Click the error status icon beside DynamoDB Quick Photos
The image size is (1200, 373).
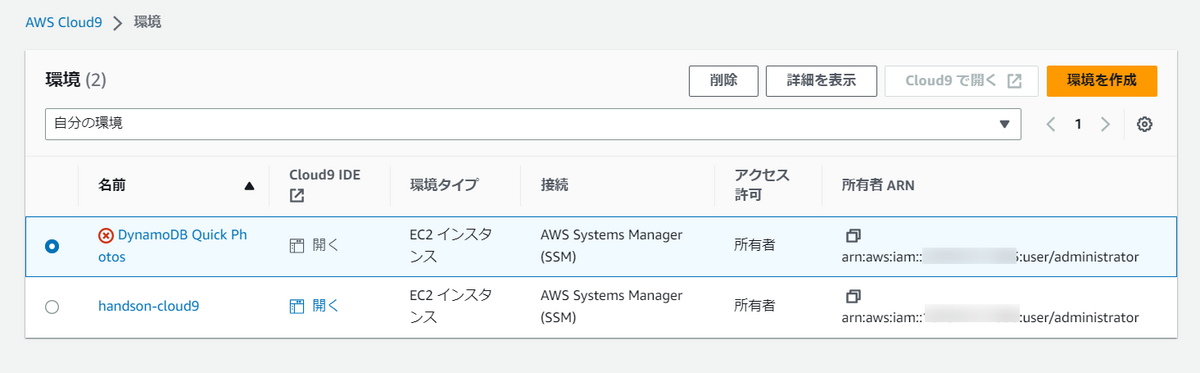pyautogui.click(x=106, y=236)
